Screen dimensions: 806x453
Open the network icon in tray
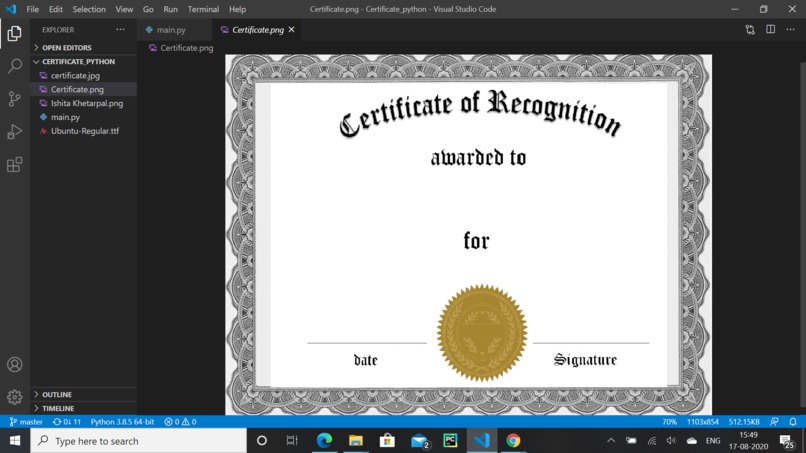click(652, 441)
